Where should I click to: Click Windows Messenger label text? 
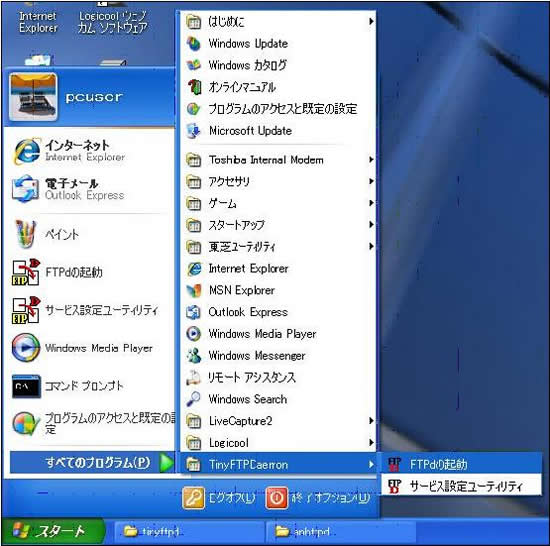[257, 356]
